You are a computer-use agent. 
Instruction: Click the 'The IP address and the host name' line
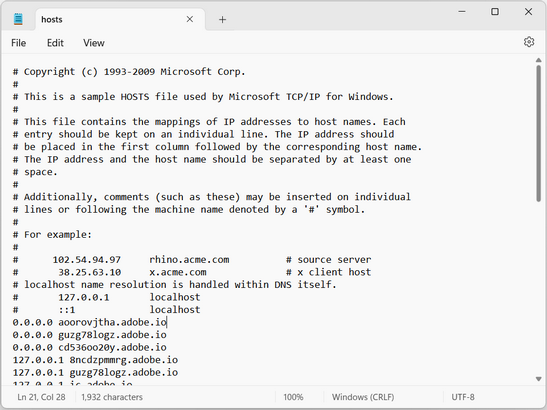point(212,159)
